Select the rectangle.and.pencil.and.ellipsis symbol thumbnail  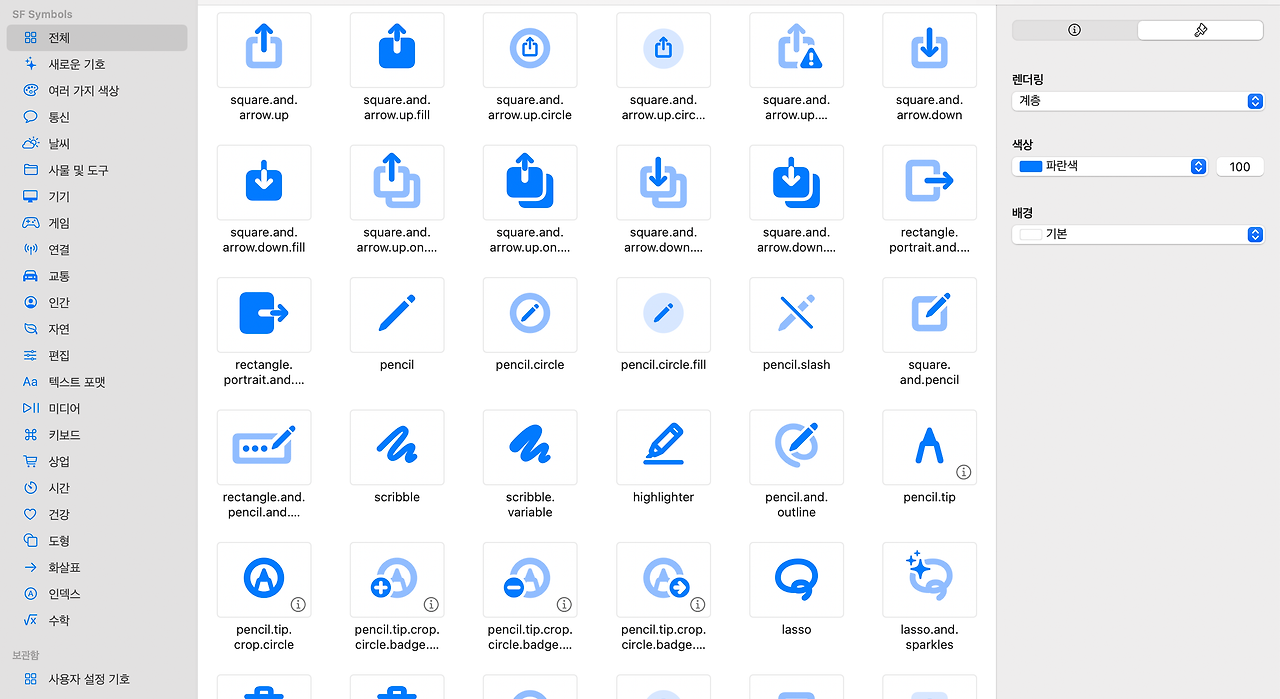pos(264,447)
